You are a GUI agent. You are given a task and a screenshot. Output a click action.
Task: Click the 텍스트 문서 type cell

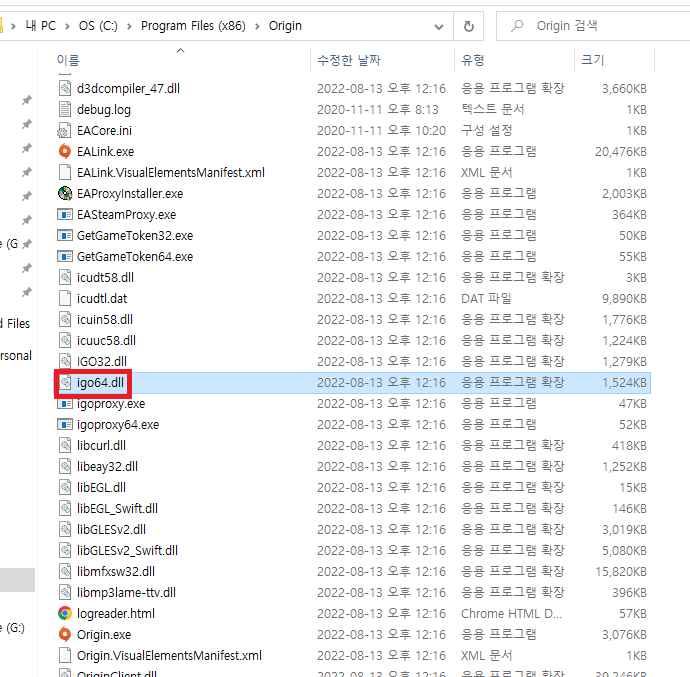[492, 109]
